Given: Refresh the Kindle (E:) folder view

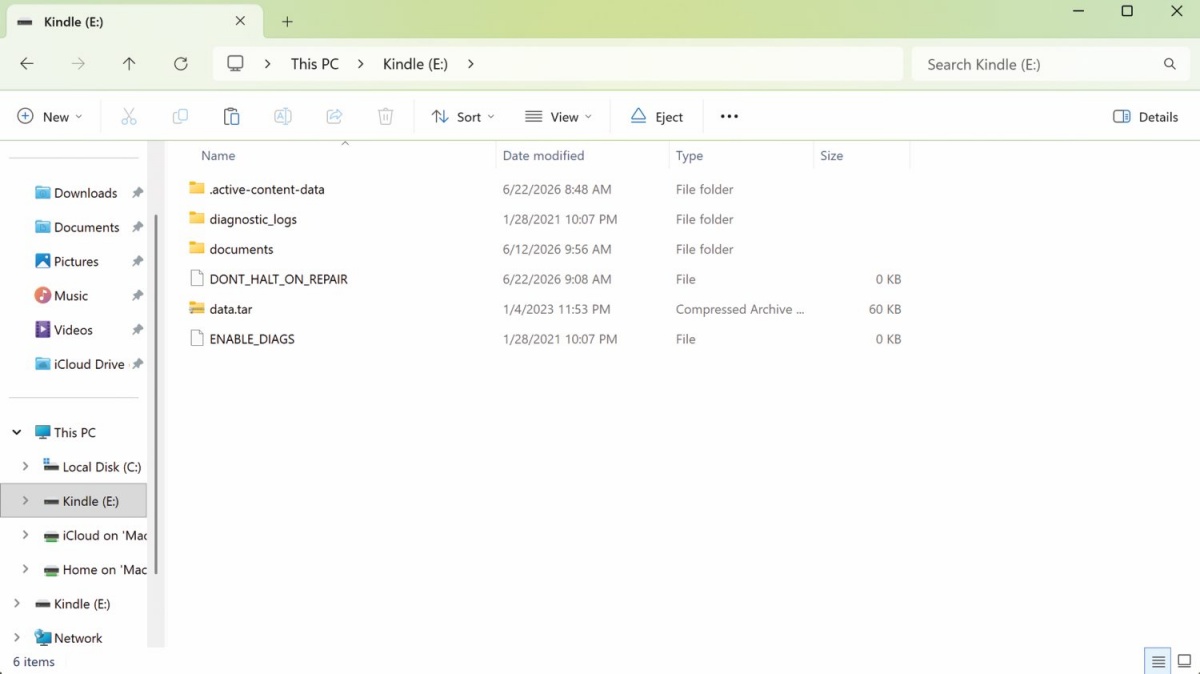Looking at the screenshot, I should point(181,64).
